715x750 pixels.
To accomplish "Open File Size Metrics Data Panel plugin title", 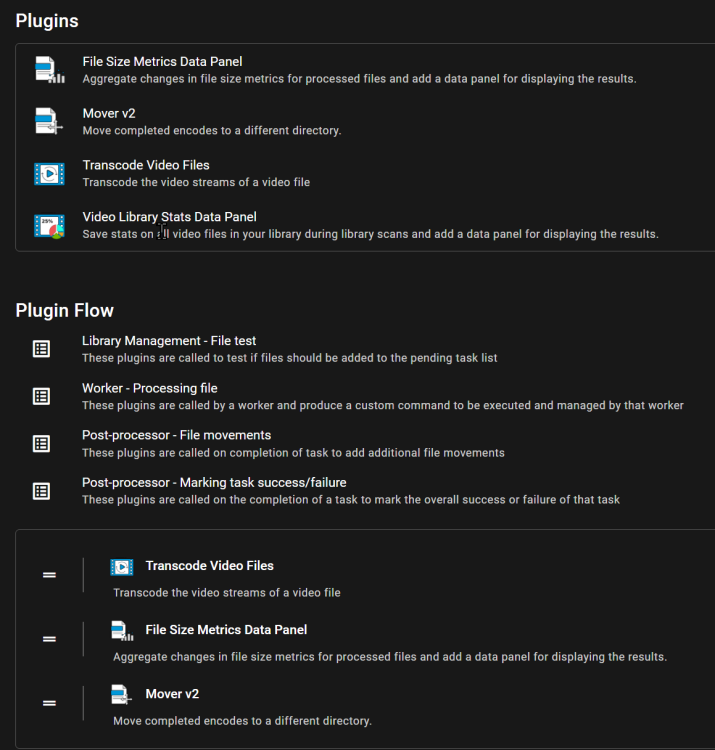I will coord(162,62).
